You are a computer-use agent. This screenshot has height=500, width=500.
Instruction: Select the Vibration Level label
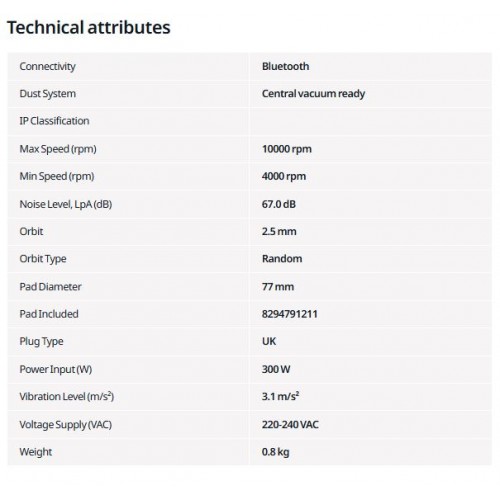pyautogui.click(x=67, y=397)
